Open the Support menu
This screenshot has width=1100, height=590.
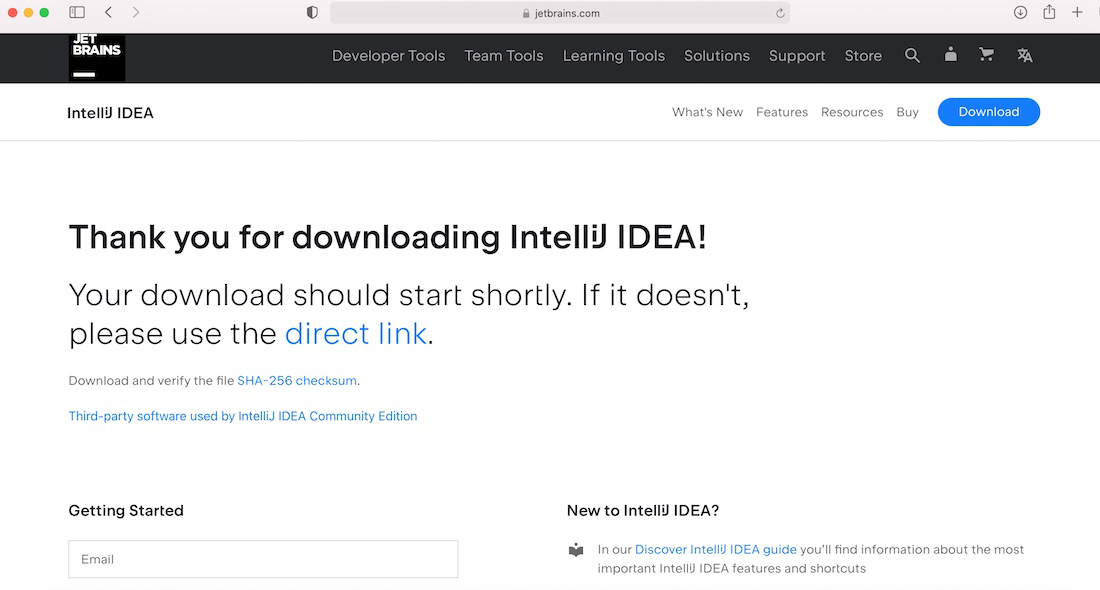click(797, 55)
